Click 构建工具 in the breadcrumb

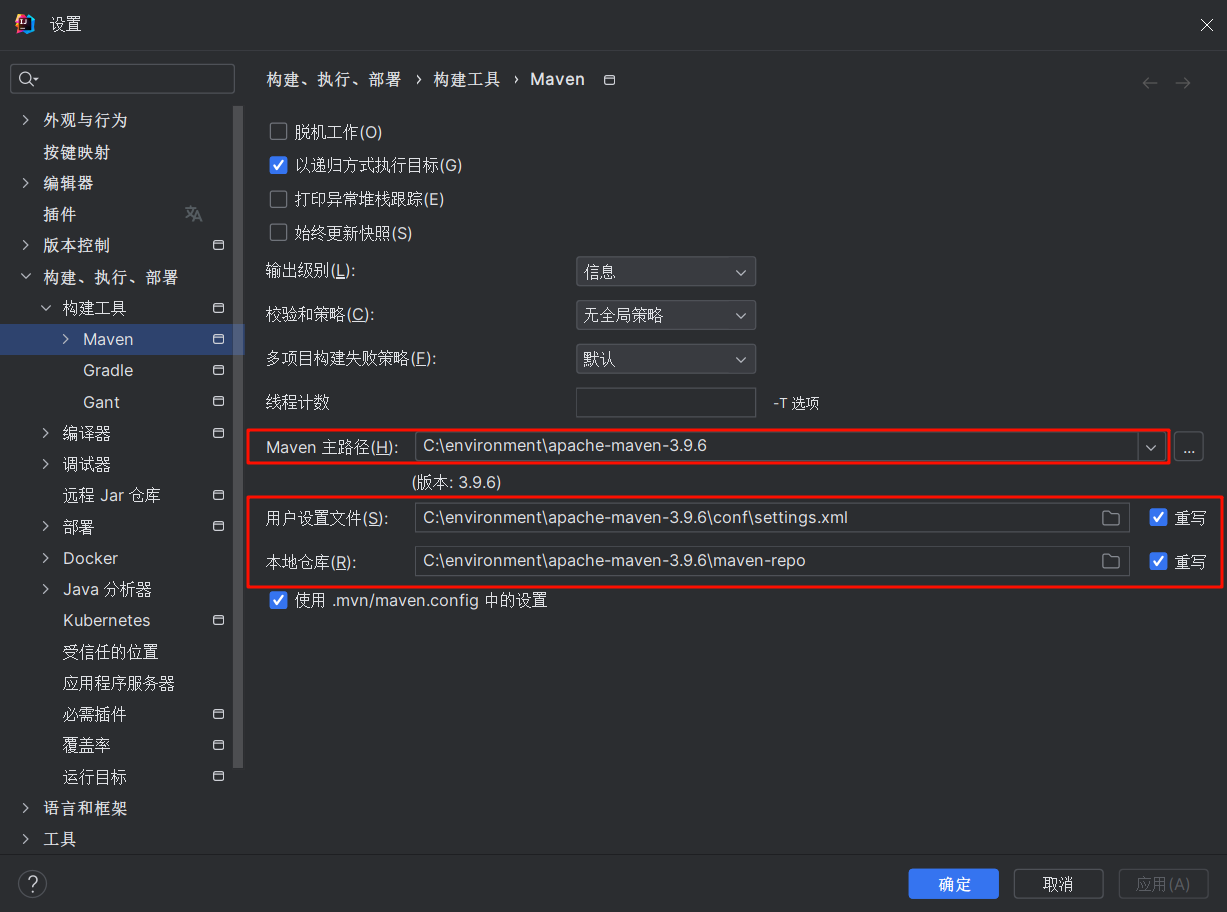(x=467, y=79)
